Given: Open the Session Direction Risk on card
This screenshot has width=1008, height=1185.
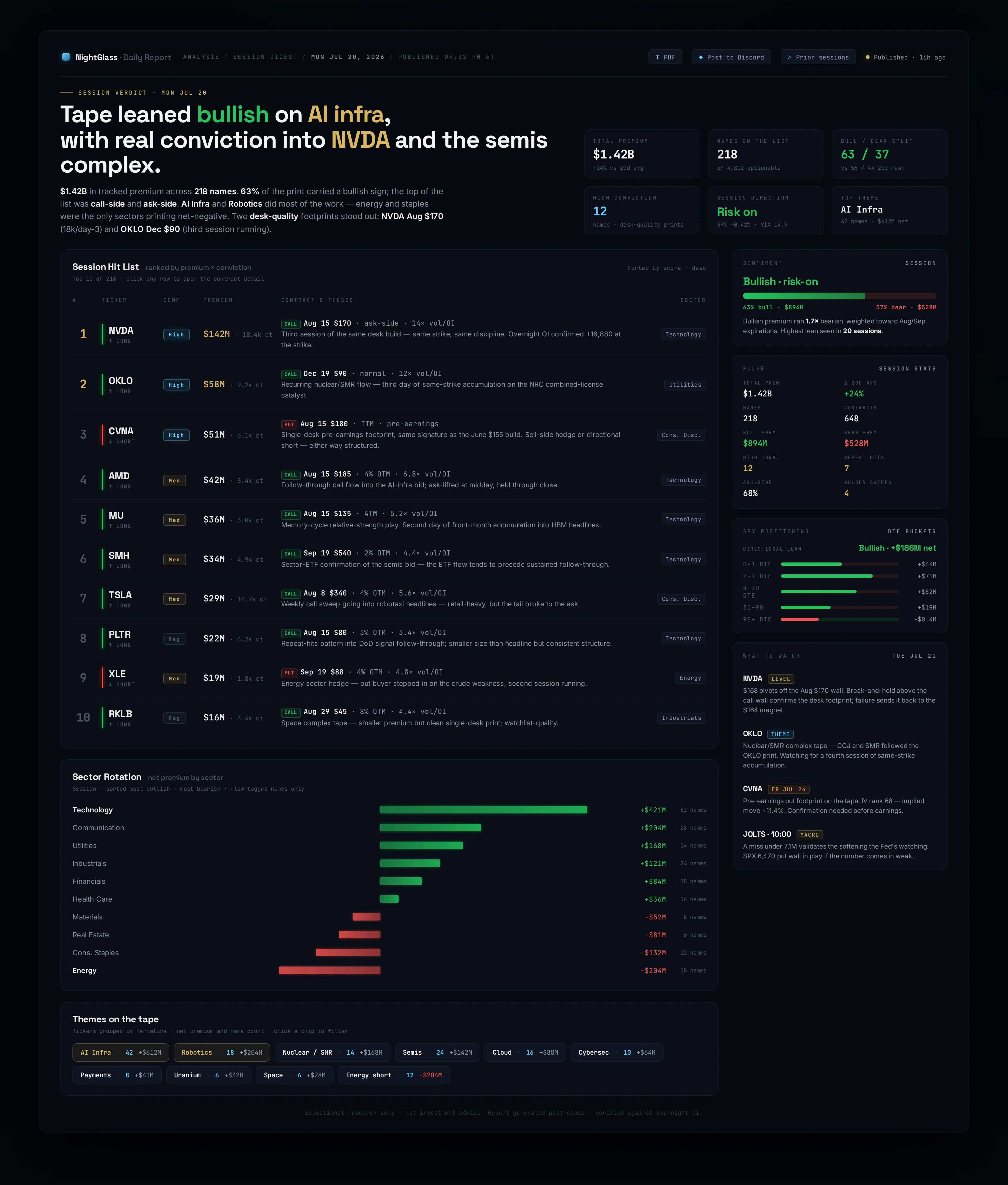Looking at the screenshot, I should (766, 210).
